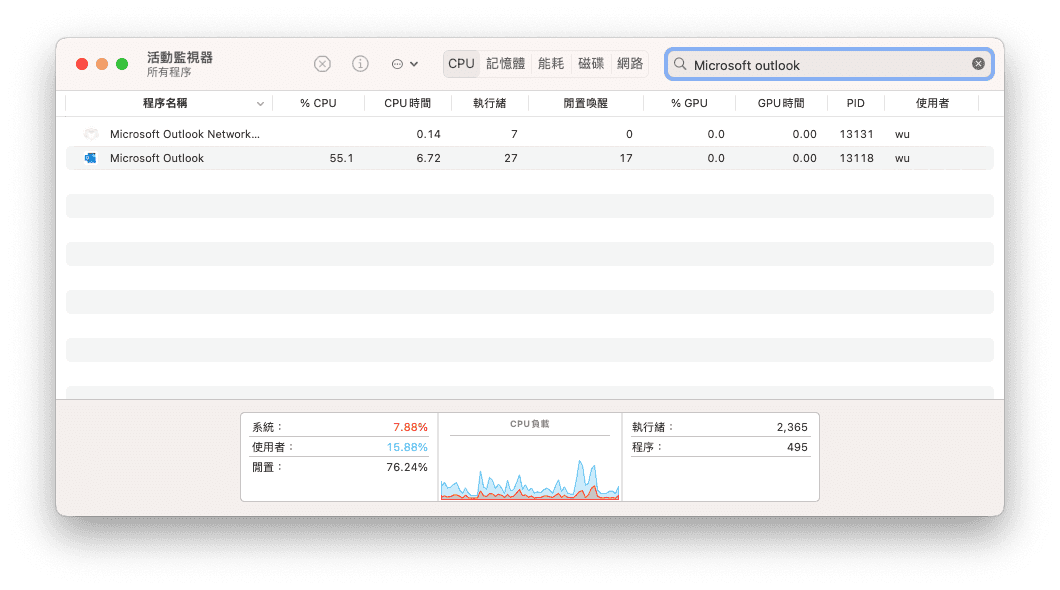Viewport: 1060px width, 590px height.
Task: Click the stop process X icon
Action: click(322, 64)
